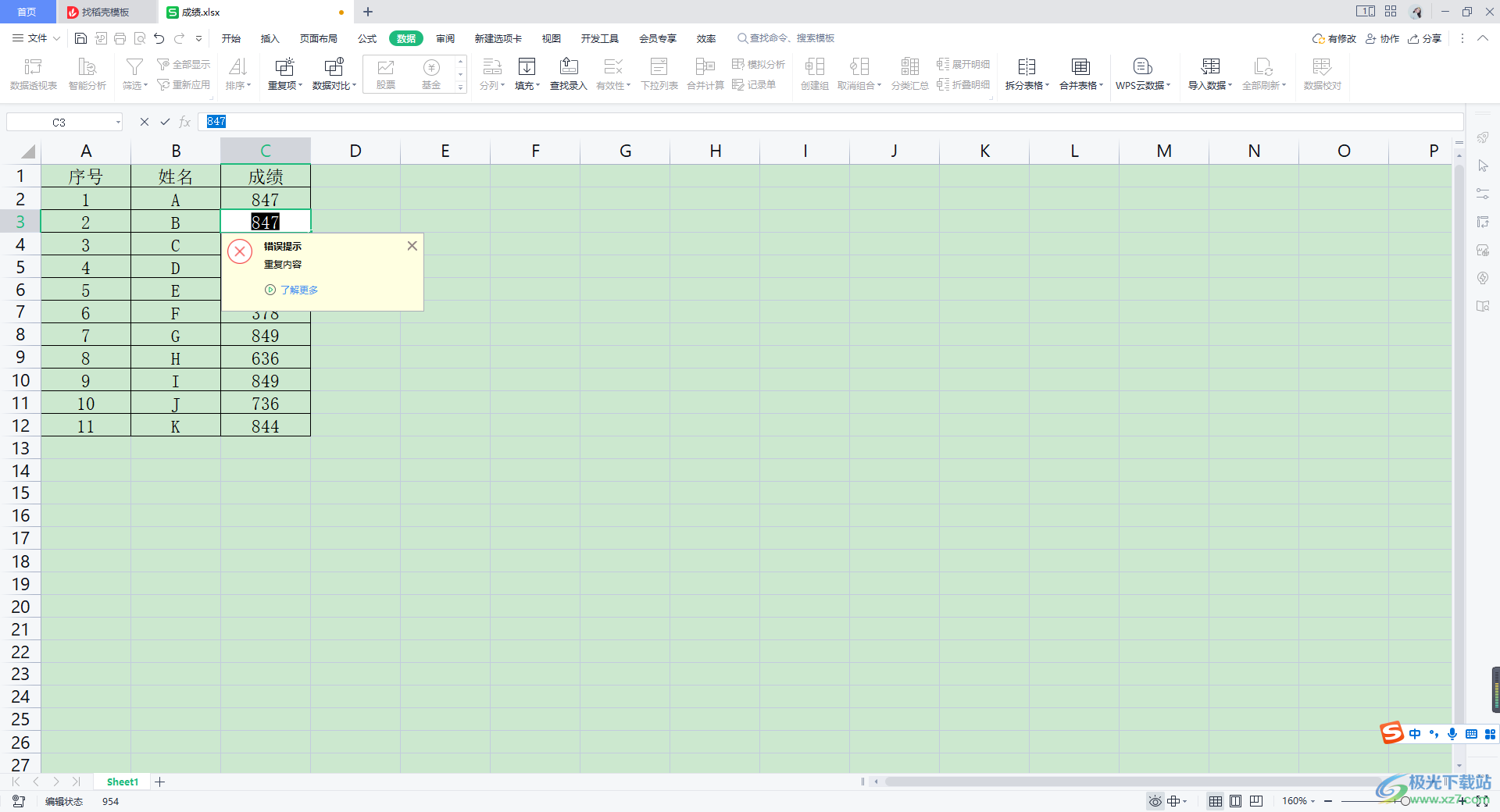The width and height of the screenshot is (1500, 812).
Task: Click the print icon in quick access toolbar
Action: coord(120,38)
